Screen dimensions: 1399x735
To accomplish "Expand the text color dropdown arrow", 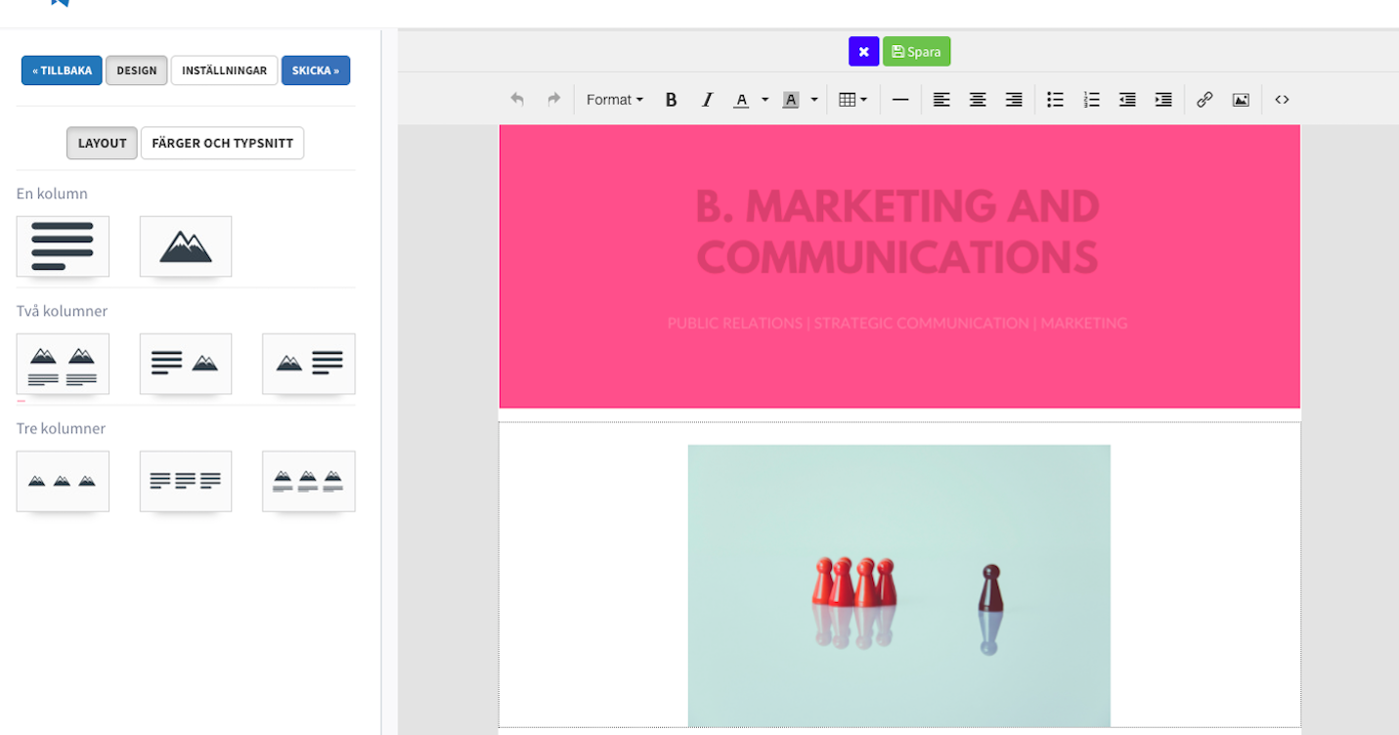I will click(x=765, y=100).
